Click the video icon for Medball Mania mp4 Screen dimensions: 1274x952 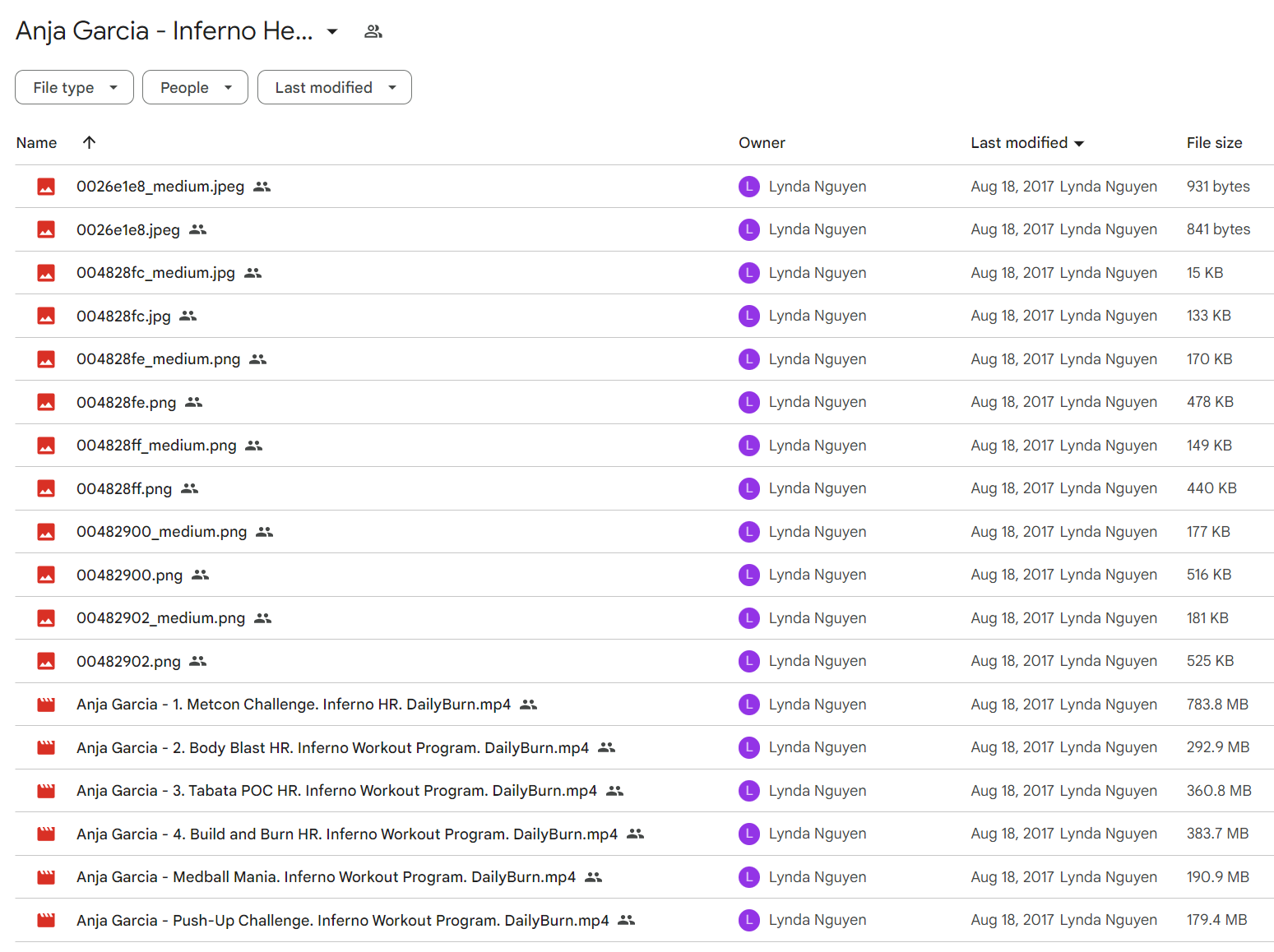tap(46, 877)
